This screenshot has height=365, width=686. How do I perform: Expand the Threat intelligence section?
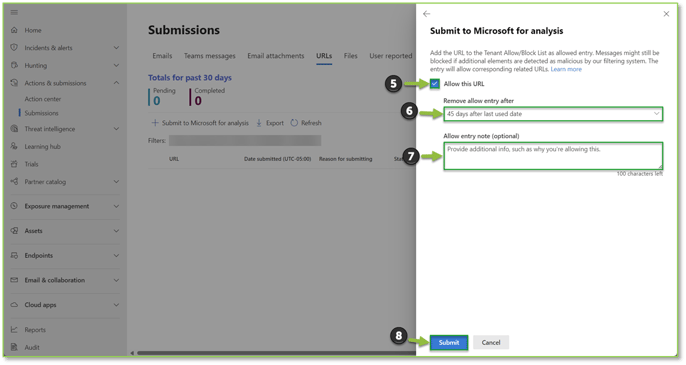[116, 129]
